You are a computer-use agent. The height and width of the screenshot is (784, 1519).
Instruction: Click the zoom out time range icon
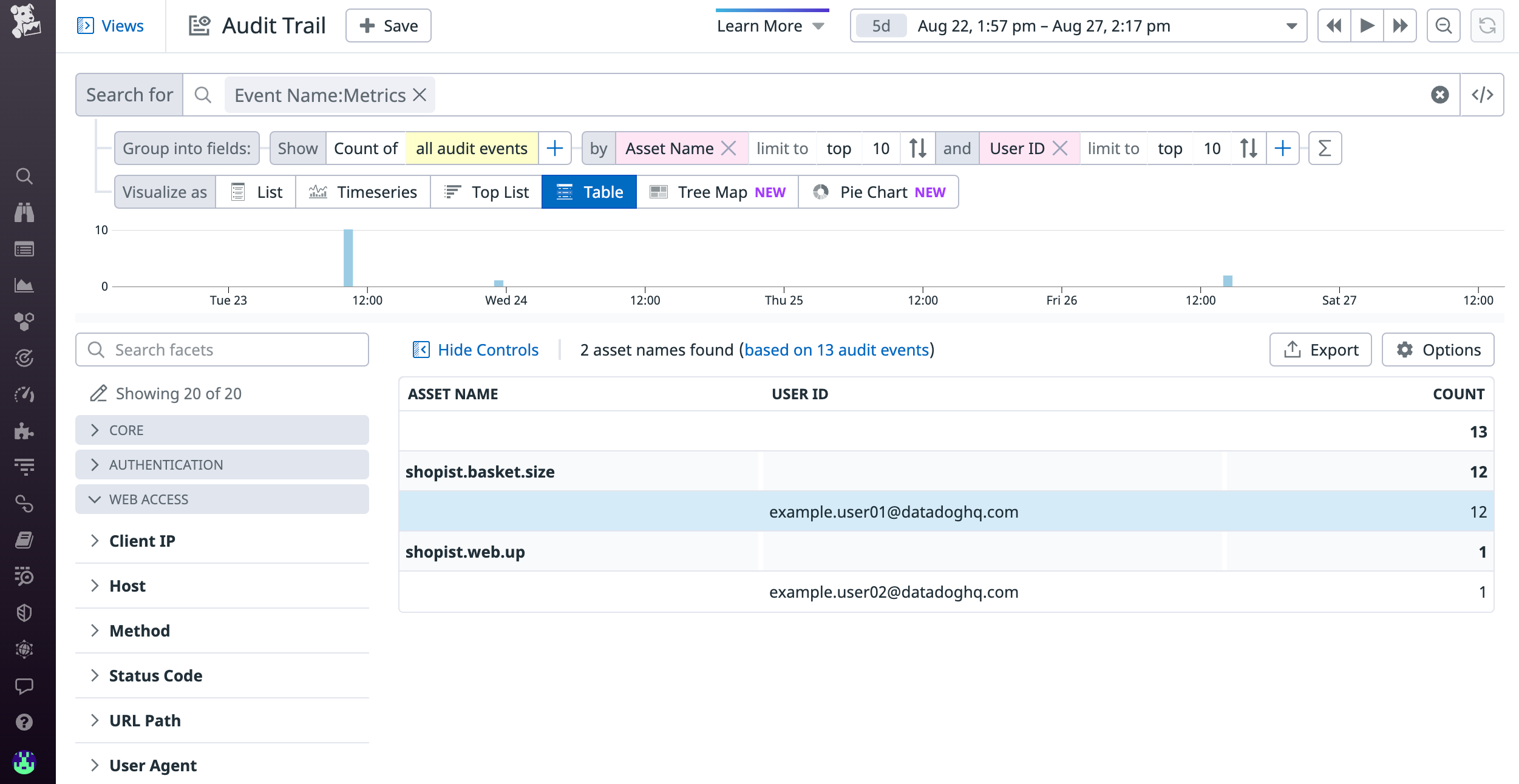point(1443,25)
